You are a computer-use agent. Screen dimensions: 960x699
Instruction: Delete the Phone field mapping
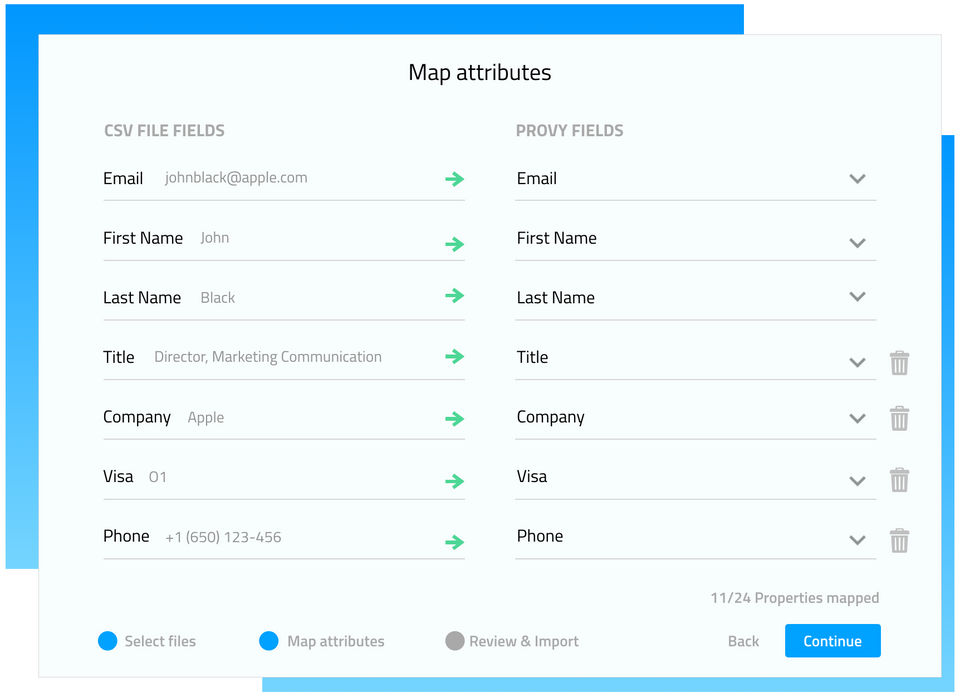899,540
